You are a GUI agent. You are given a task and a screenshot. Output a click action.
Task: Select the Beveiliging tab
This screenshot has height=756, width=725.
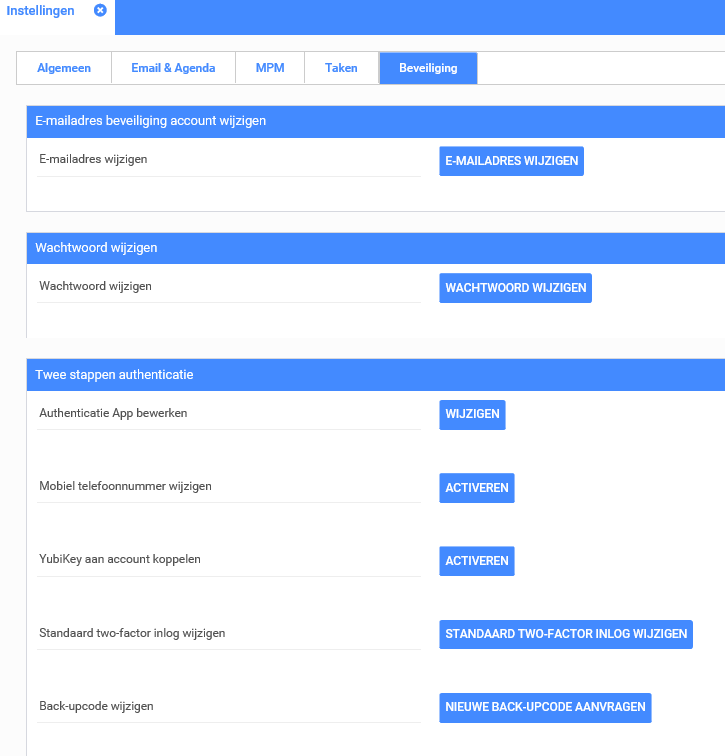coord(428,68)
